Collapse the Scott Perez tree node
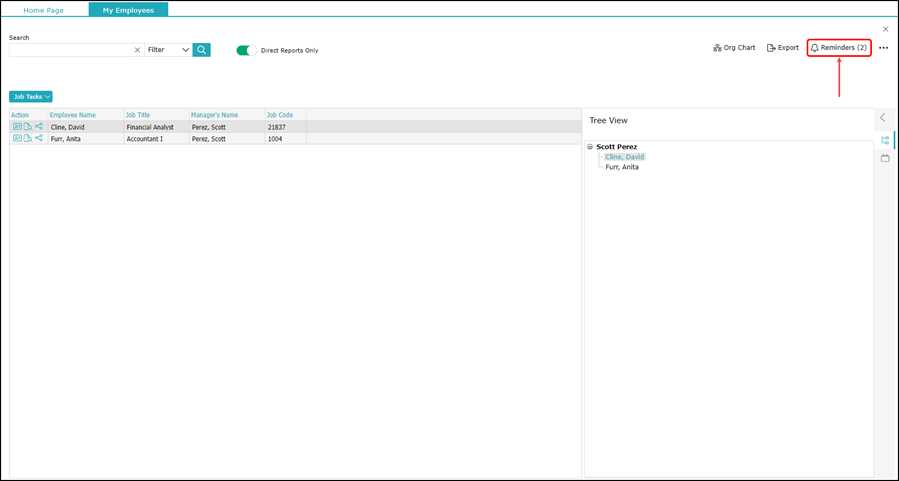The height and width of the screenshot is (481, 899). (x=589, y=147)
